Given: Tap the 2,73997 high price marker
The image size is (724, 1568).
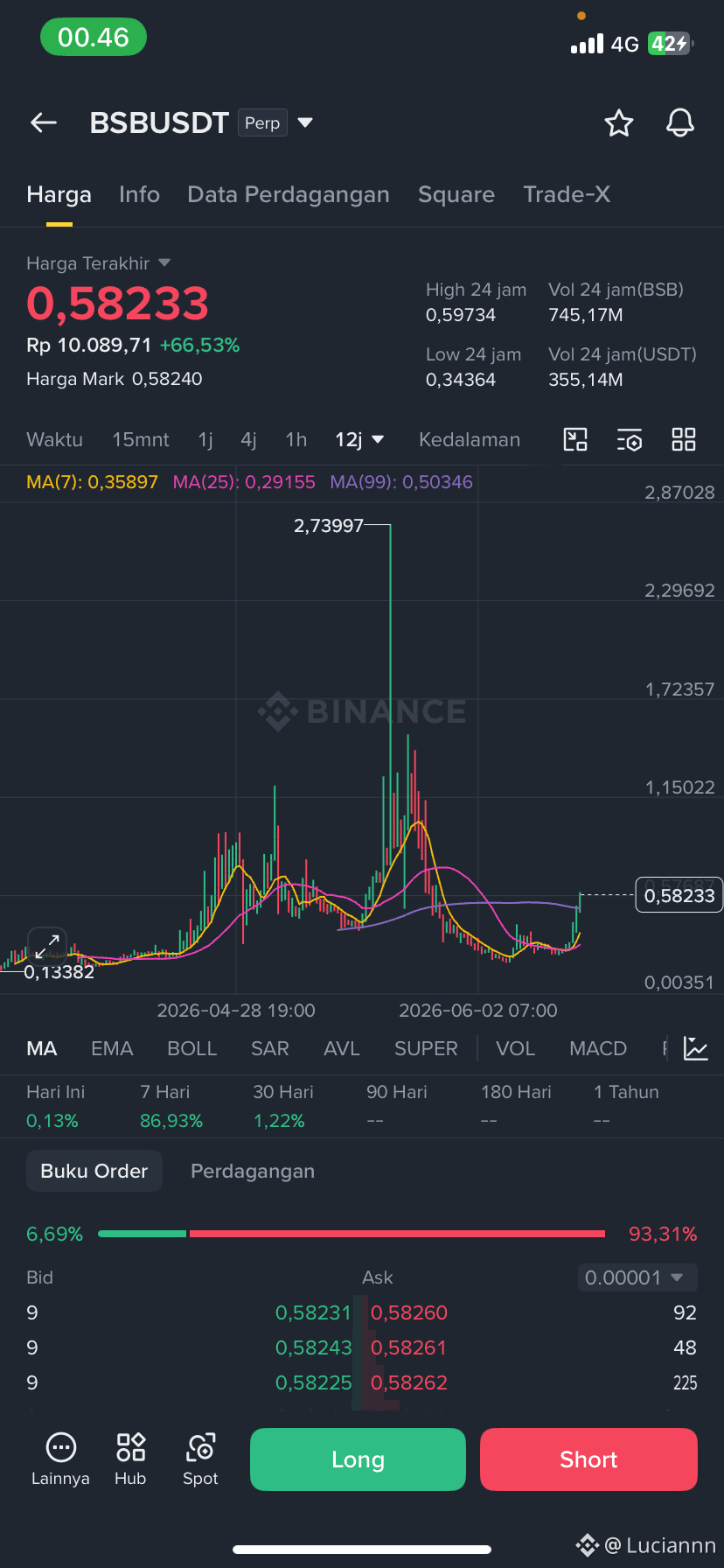Looking at the screenshot, I should click(x=328, y=526).
